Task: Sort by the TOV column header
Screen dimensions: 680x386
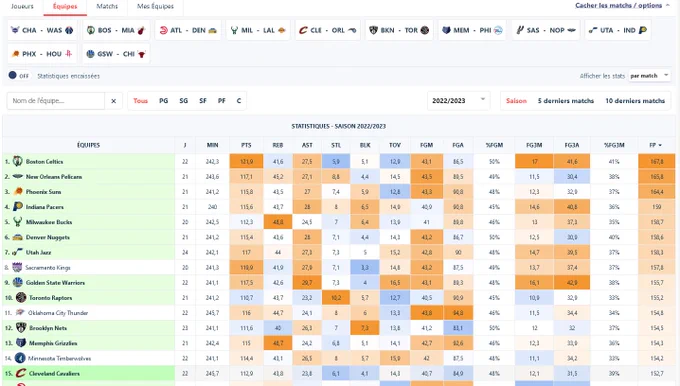Action: click(x=395, y=145)
